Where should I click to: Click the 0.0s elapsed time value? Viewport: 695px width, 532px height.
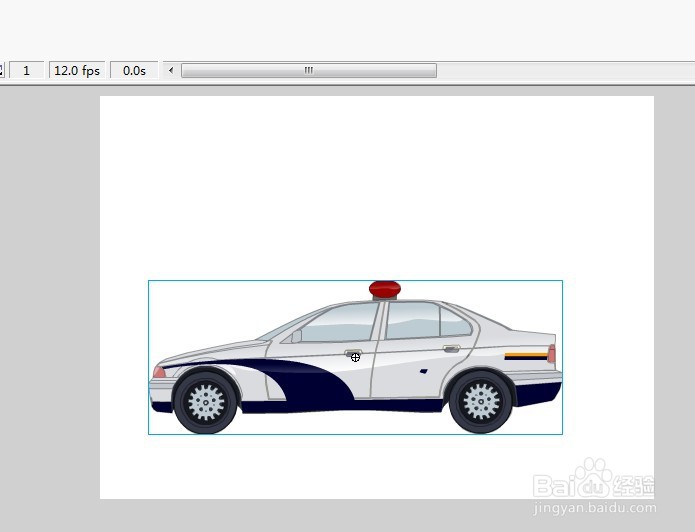click(134, 70)
